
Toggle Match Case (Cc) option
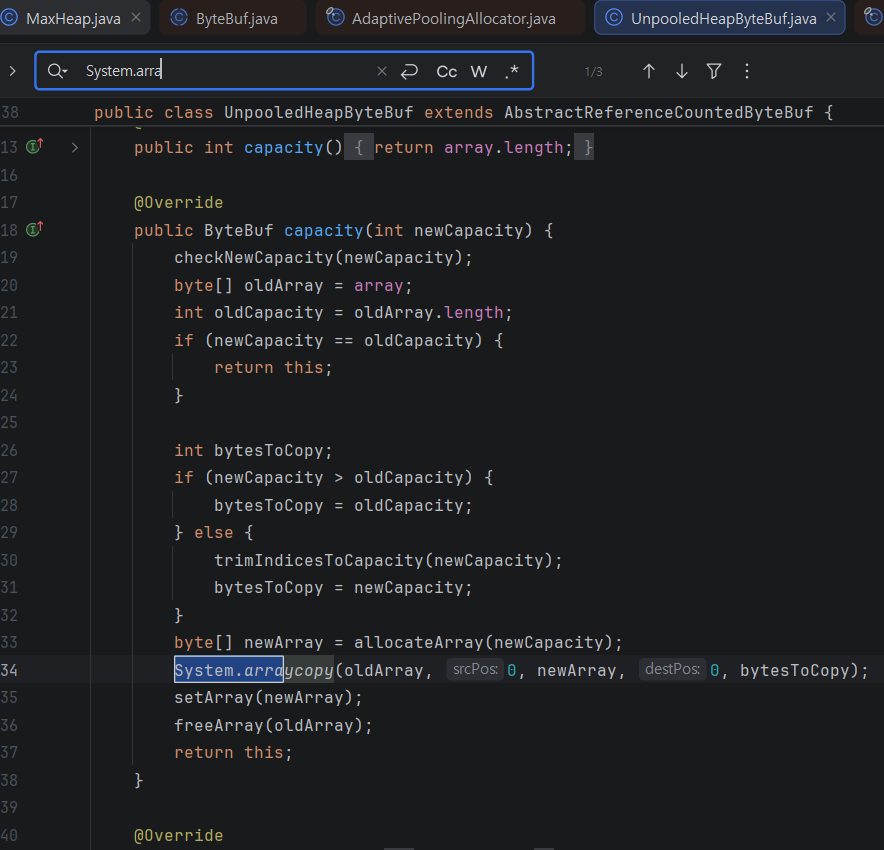click(x=447, y=72)
